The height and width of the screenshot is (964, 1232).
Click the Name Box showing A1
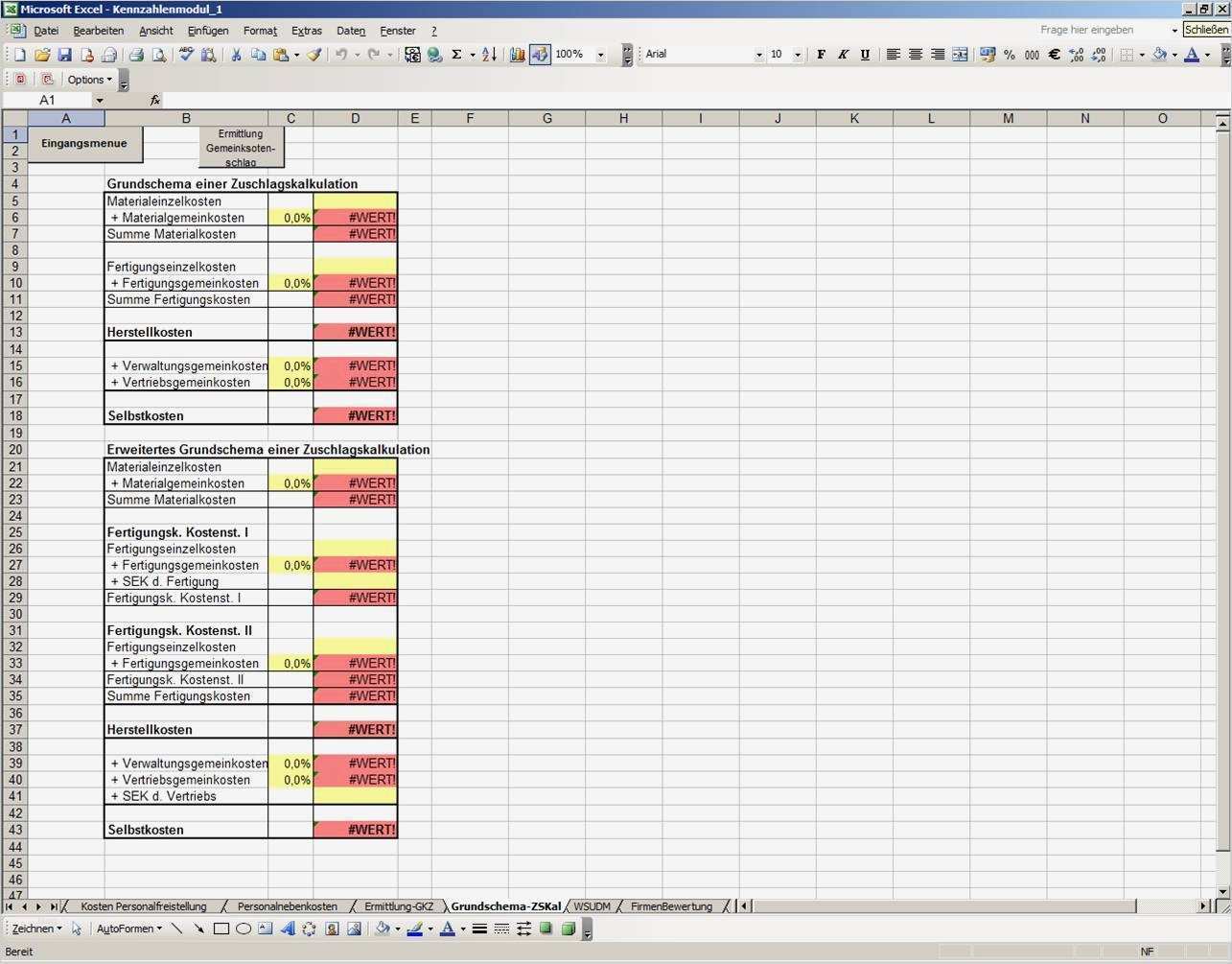coord(47,100)
